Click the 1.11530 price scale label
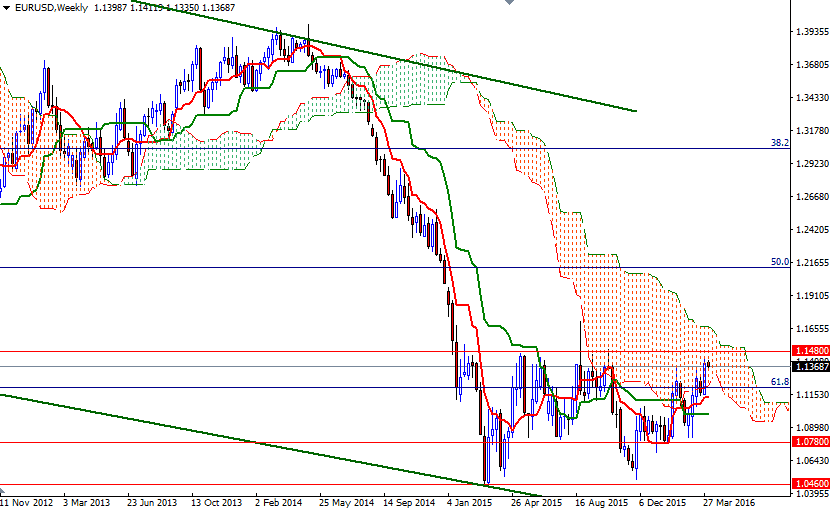Viewport: 830px width, 510px height. coord(812,395)
